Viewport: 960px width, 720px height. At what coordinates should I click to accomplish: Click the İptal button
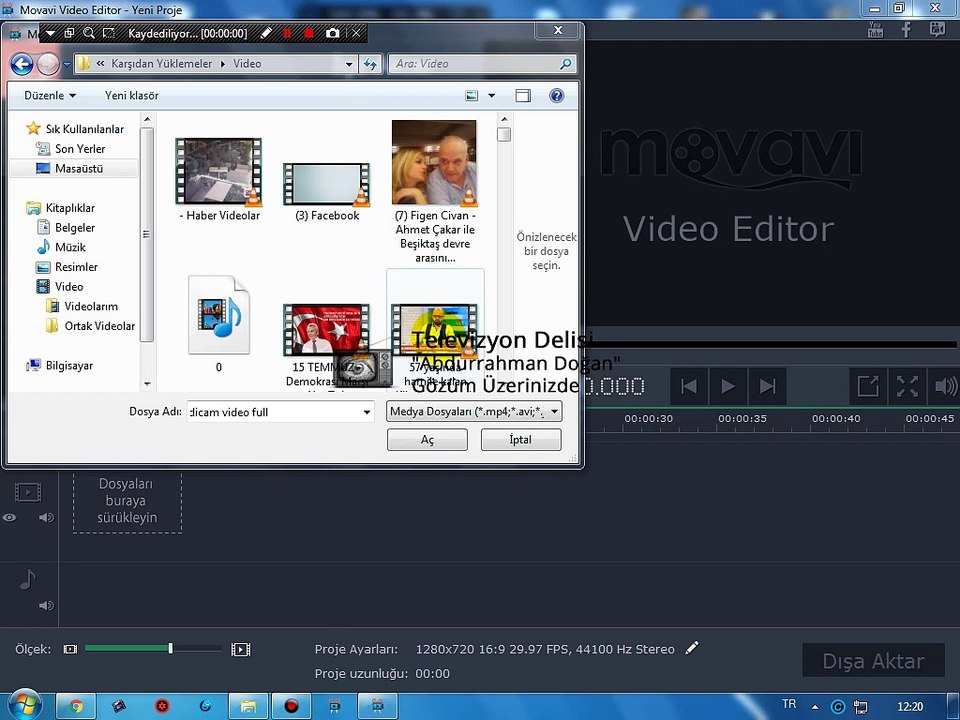tap(521, 440)
